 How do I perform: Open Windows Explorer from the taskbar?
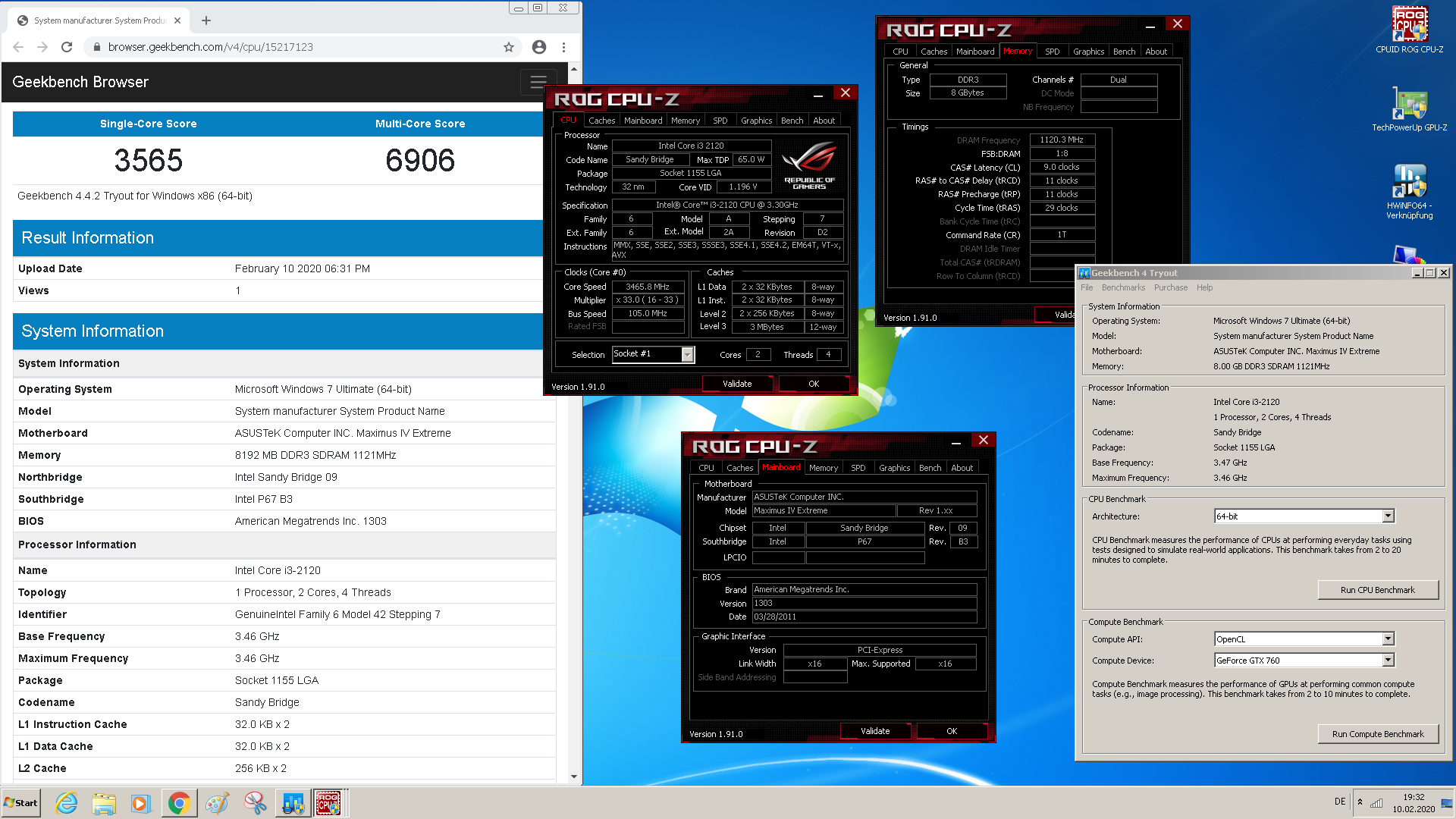click(x=104, y=803)
